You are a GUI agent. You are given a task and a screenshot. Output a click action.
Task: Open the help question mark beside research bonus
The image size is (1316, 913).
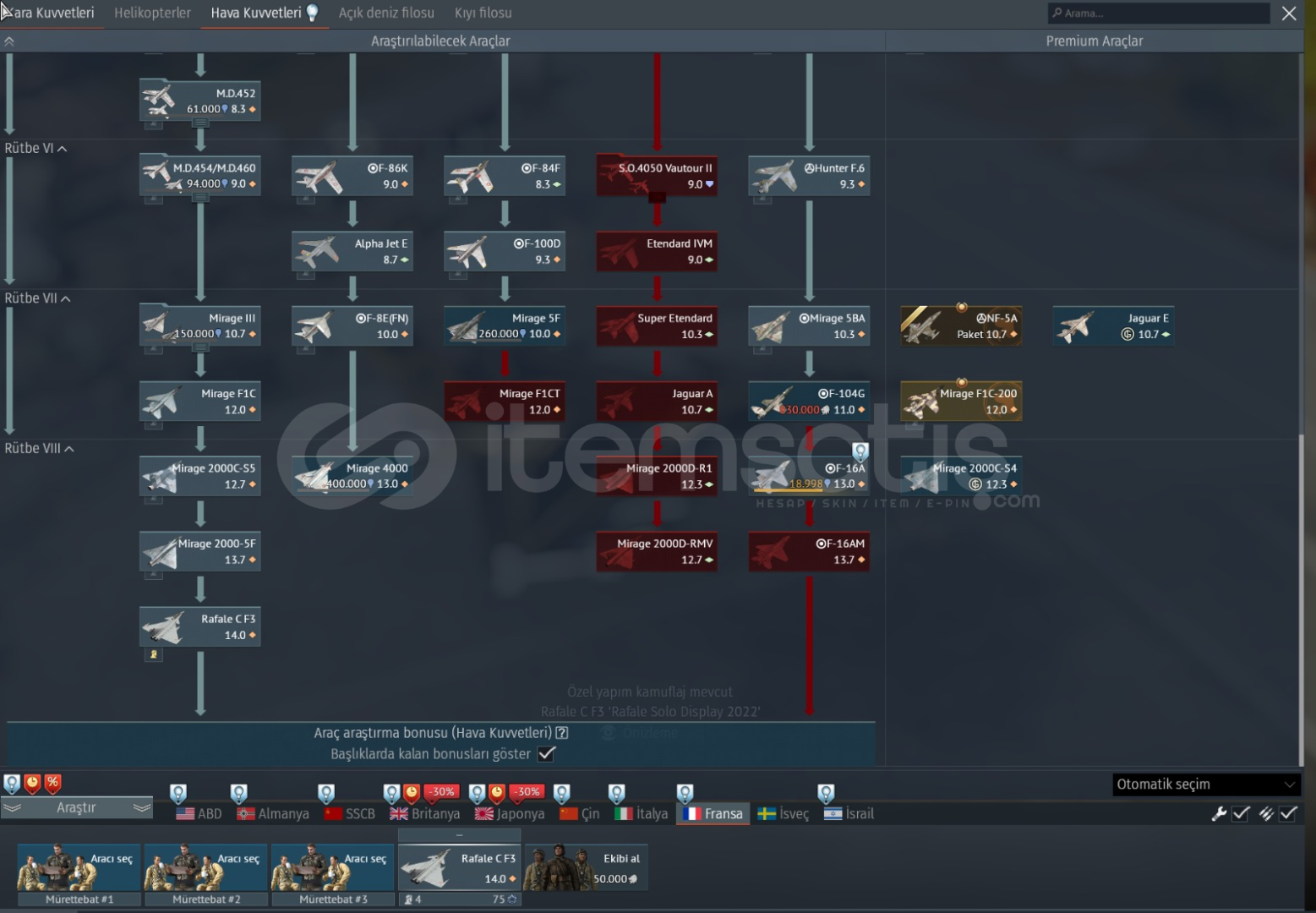click(562, 733)
